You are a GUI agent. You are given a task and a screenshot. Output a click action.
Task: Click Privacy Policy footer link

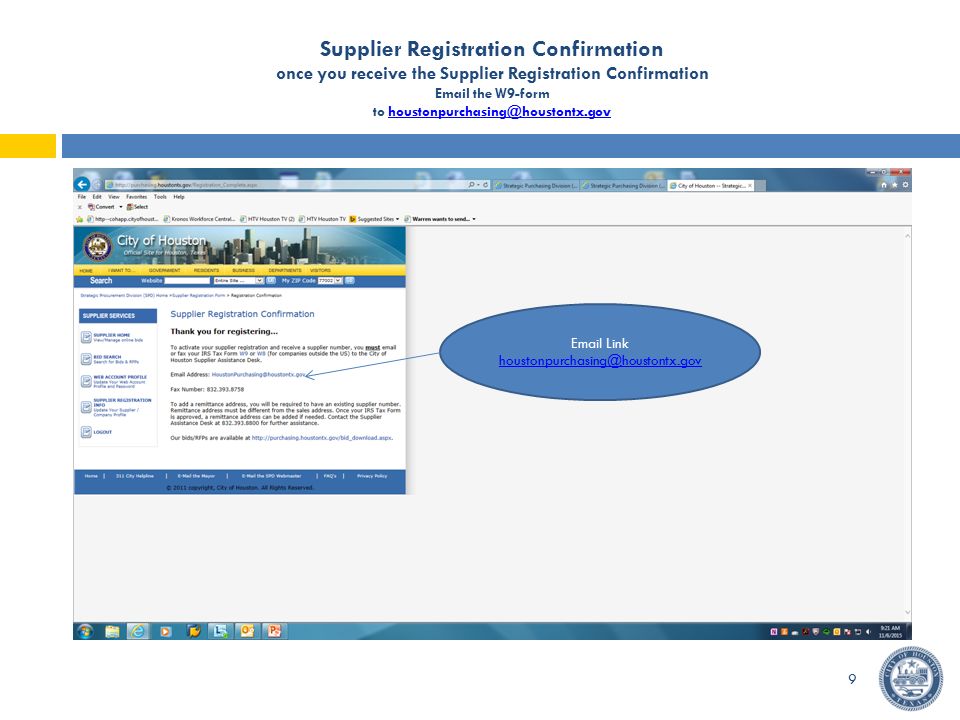tap(372, 476)
